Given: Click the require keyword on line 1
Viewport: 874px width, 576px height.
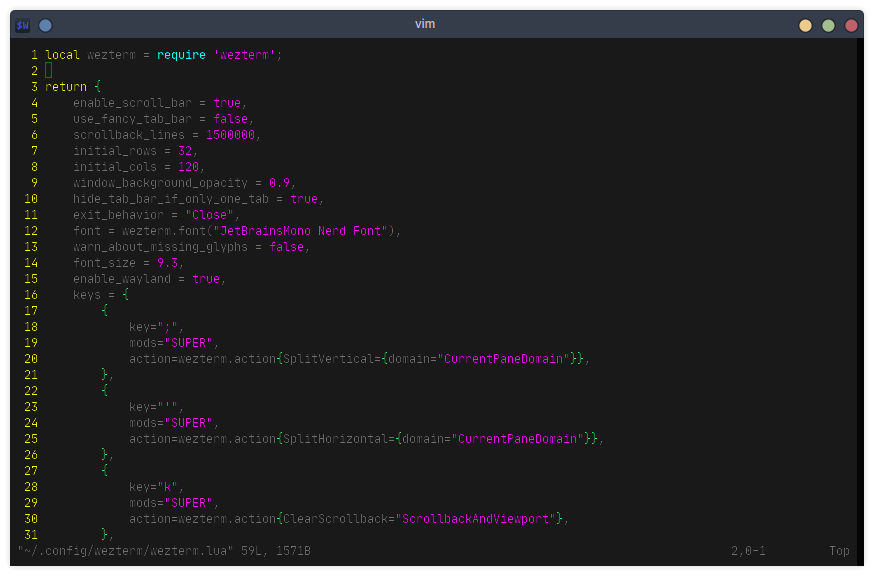Looking at the screenshot, I should 180,54.
